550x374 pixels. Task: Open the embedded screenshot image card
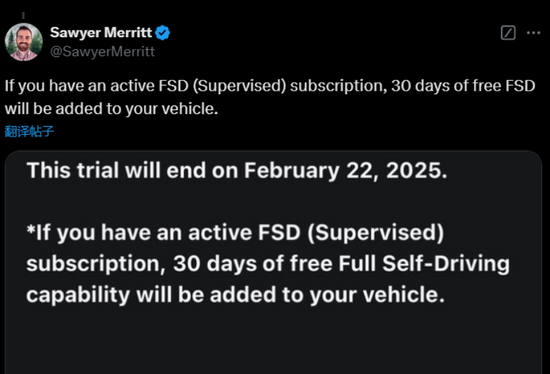coord(273,262)
